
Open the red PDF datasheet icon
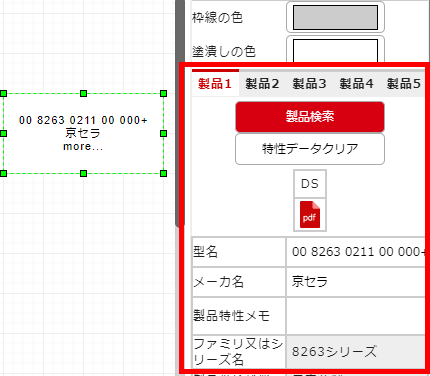click(x=310, y=214)
